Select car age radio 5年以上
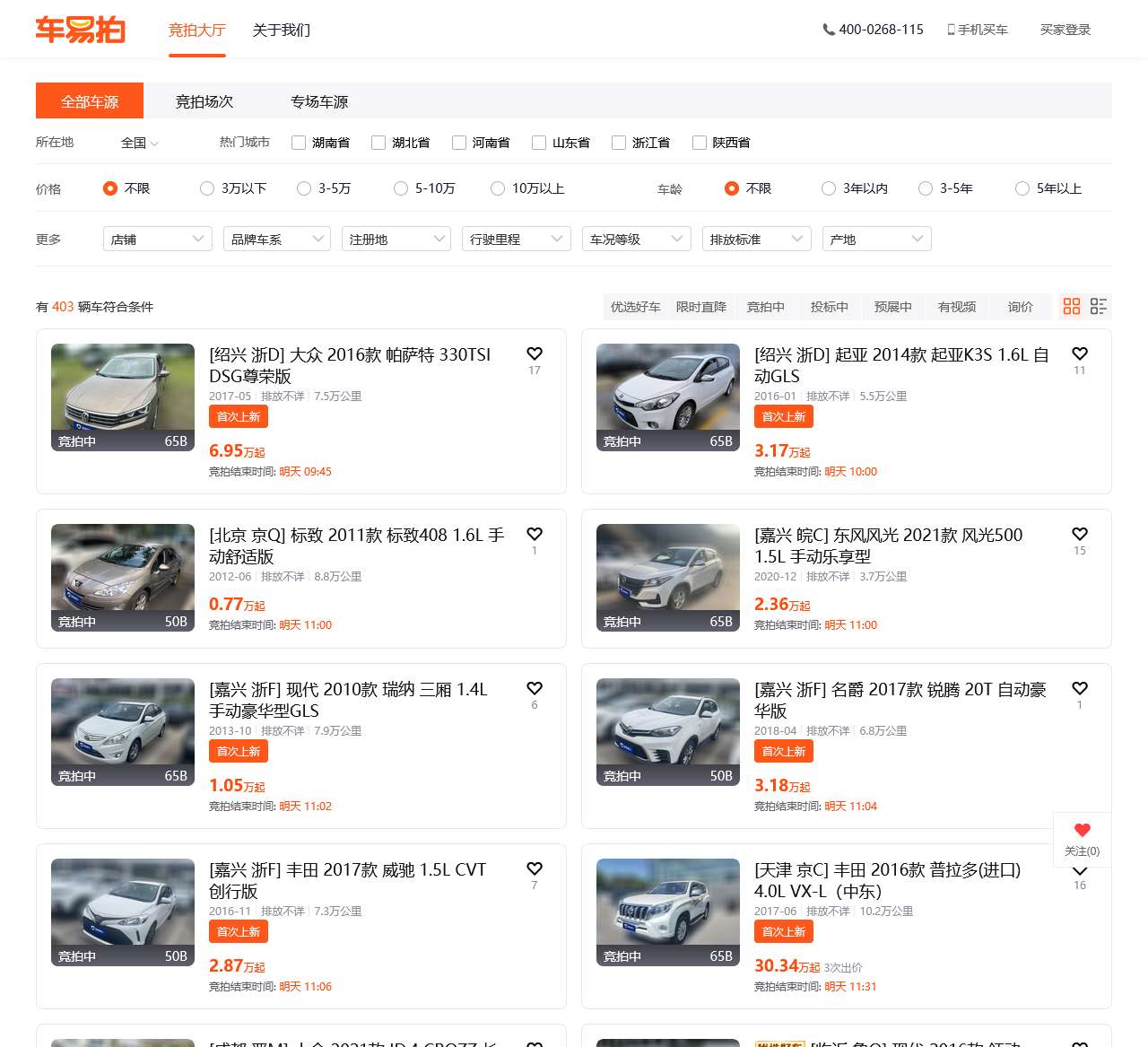This screenshot has height=1047, width=1148. tap(1022, 188)
